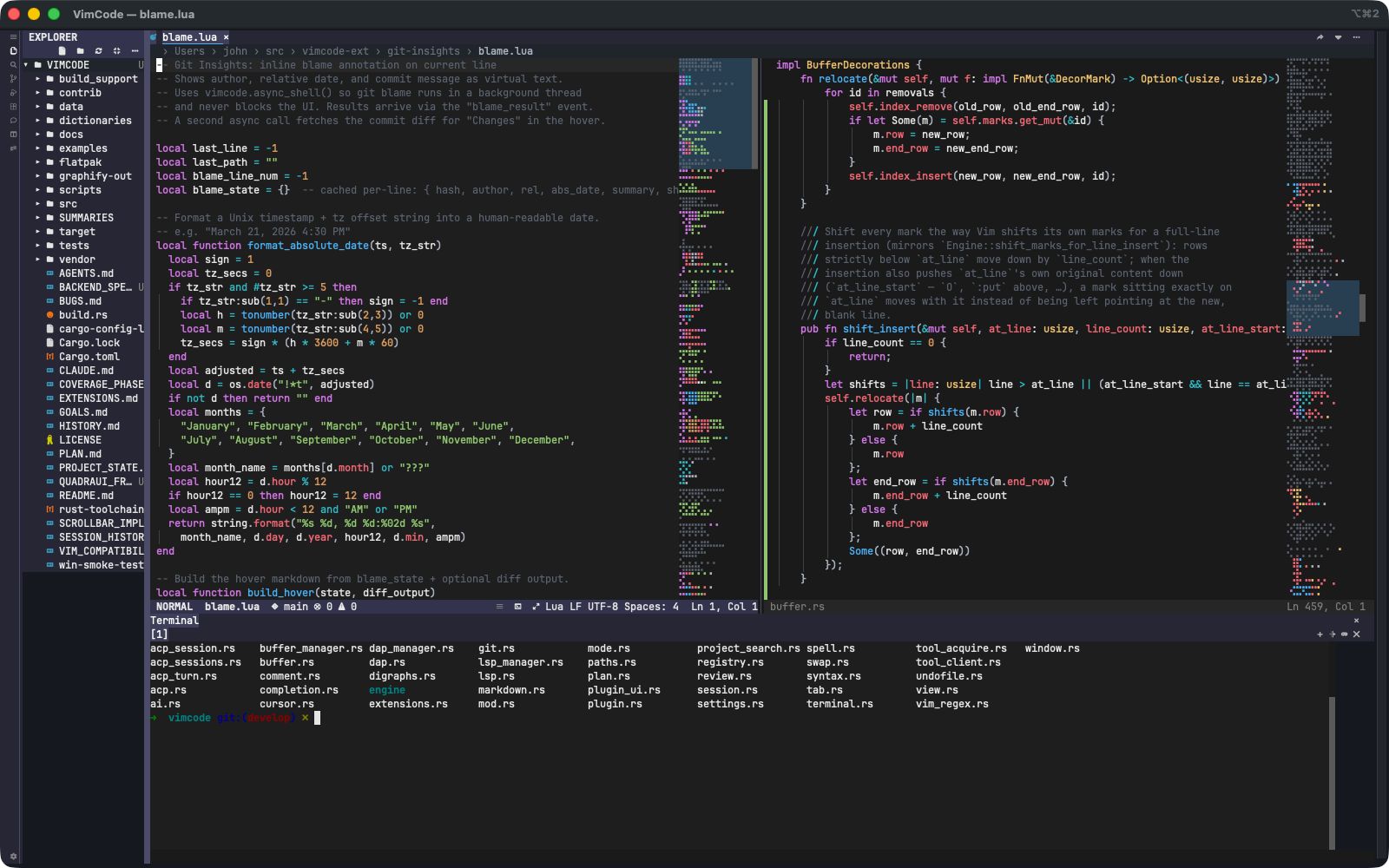Change the Lua language mode in status bar
The image size is (1389, 868).
pos(554,607)
